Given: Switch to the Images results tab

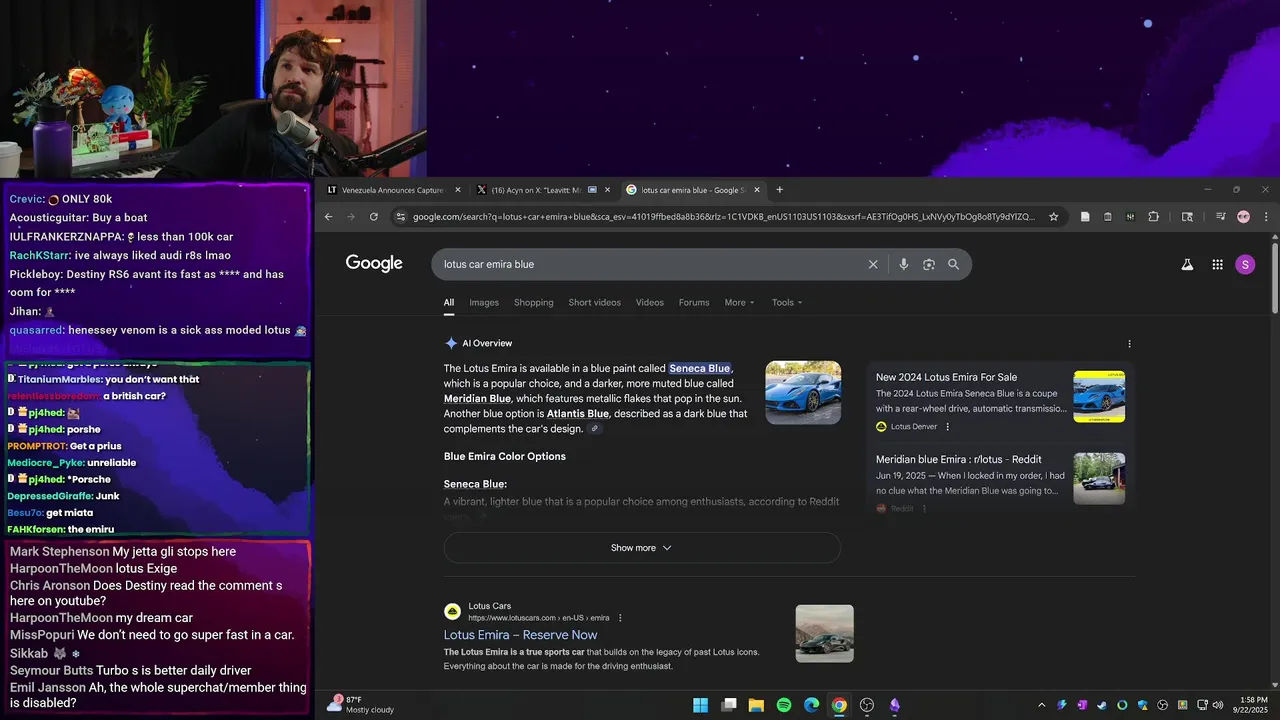Looking at the screenshot, I should coord(484,303).
